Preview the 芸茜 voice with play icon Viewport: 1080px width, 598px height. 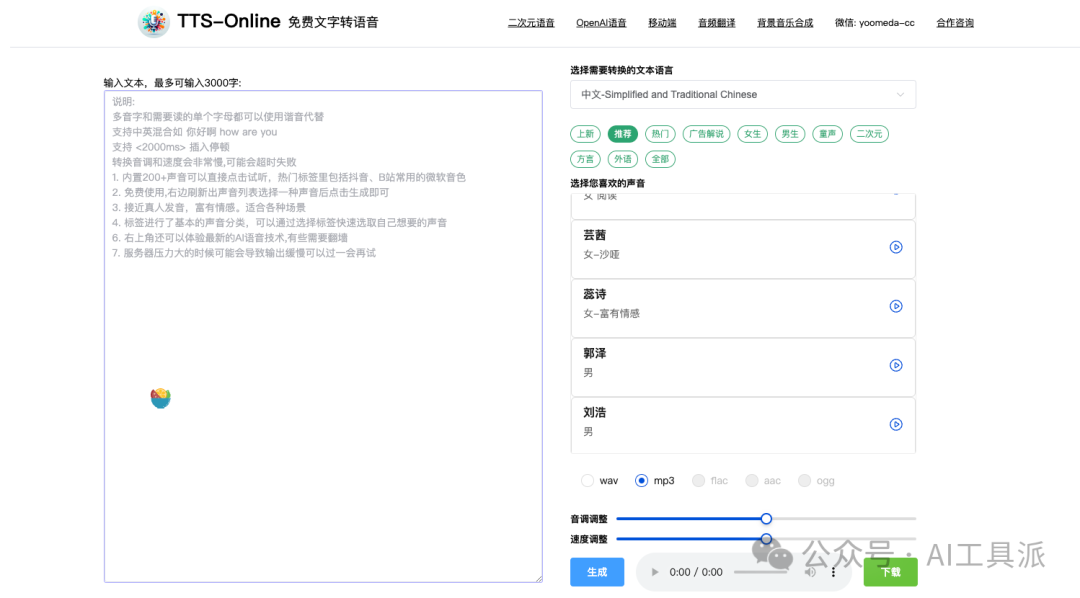[x=895, y=247]
